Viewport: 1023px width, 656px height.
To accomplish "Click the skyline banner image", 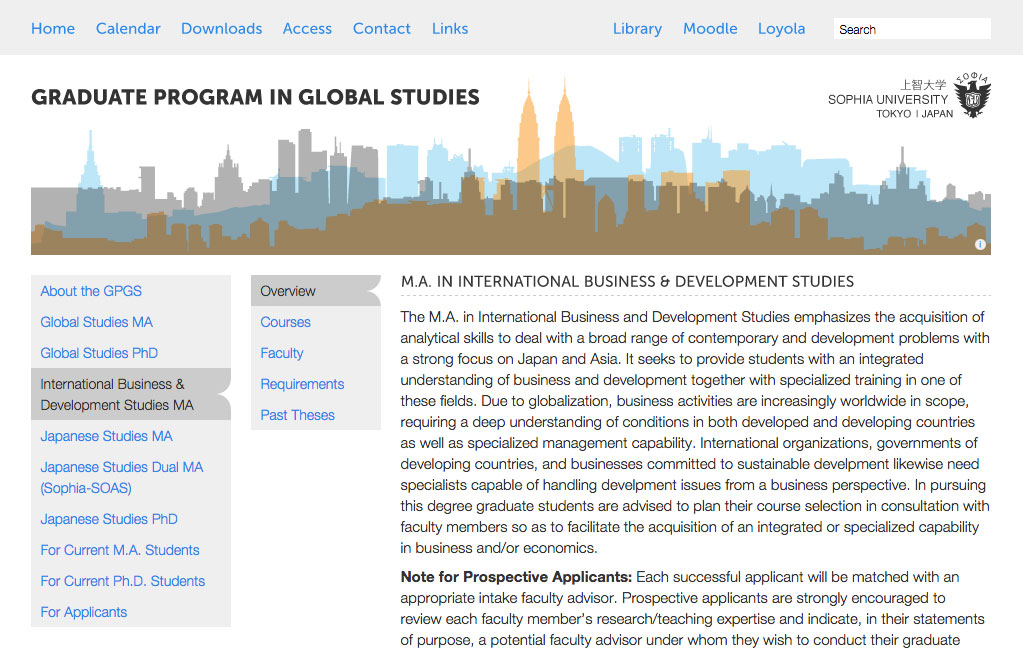I will [x=511, y=166].
